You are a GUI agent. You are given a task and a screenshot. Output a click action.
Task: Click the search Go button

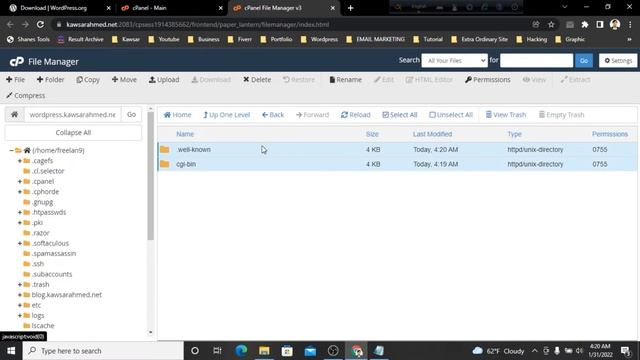(x=584, y=60)
